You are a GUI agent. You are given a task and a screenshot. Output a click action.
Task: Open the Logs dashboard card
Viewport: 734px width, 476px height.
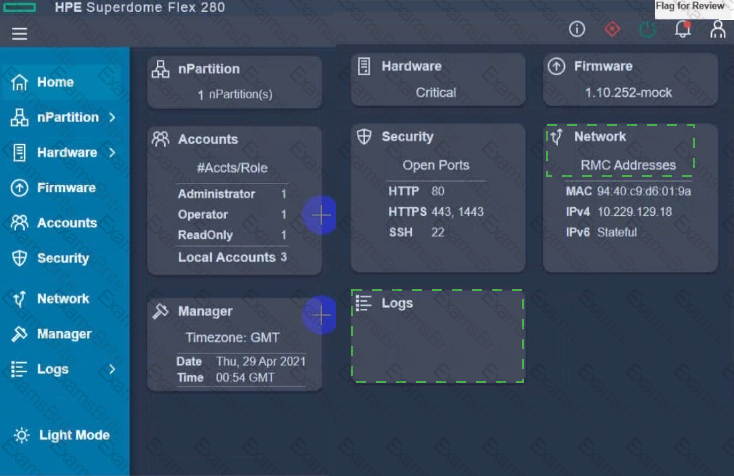437,336
